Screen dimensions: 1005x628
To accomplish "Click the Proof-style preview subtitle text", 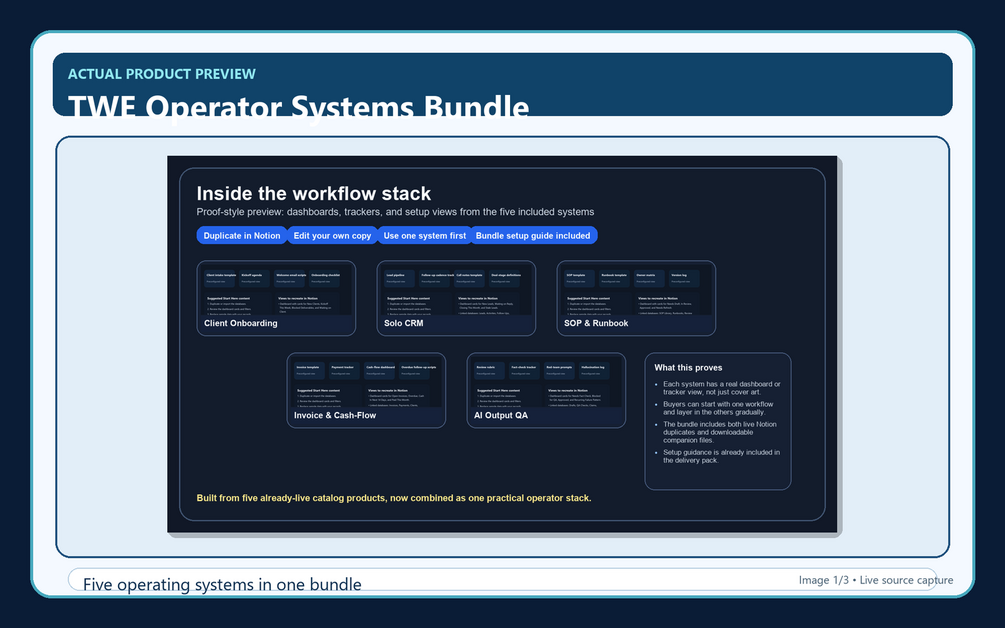I will click(x=395, y=211).
